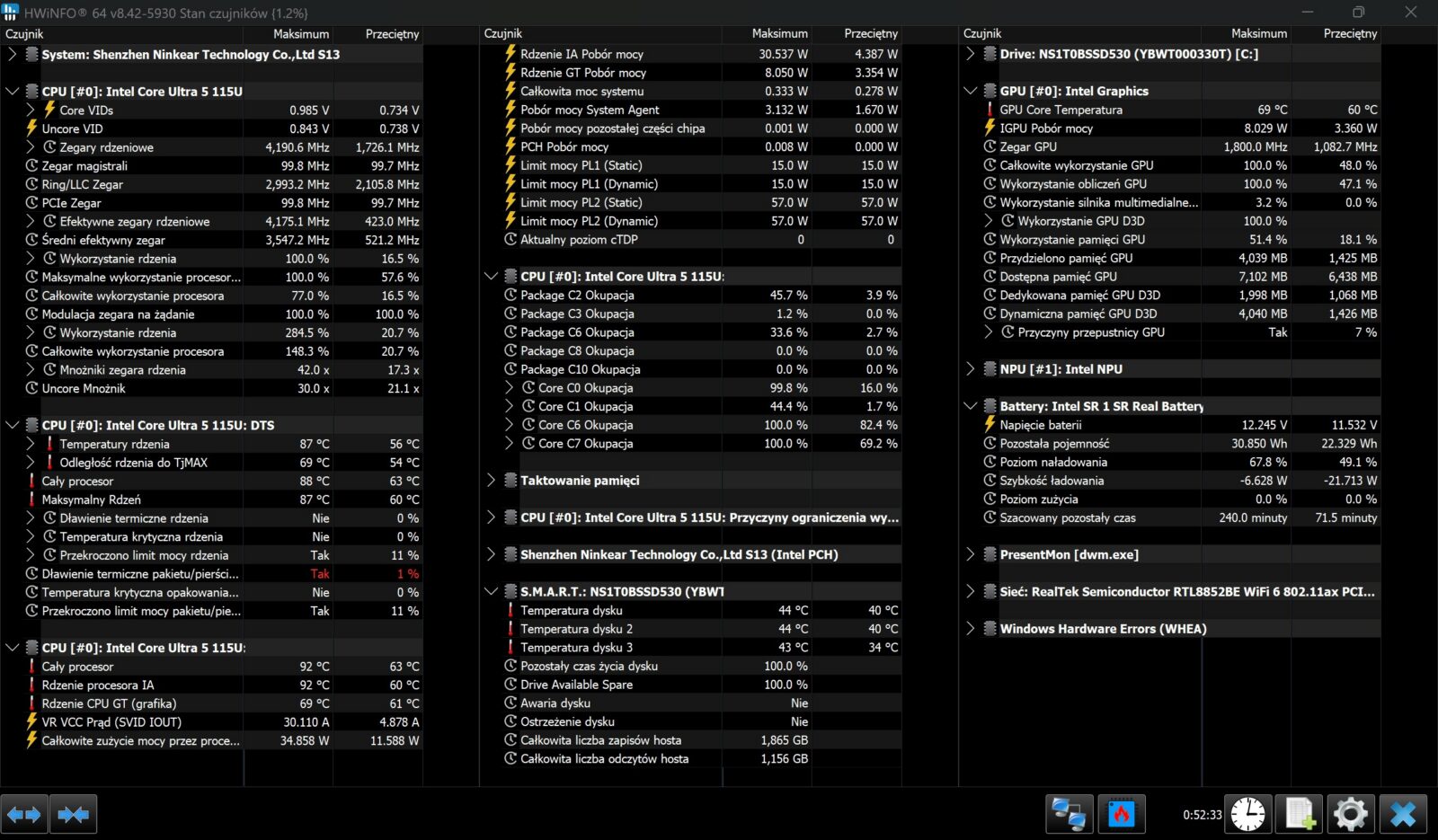Viewport: 1438px width, 840px height.
Task: Select the GPU Core Temperatura row
Action: [1061, 110]
